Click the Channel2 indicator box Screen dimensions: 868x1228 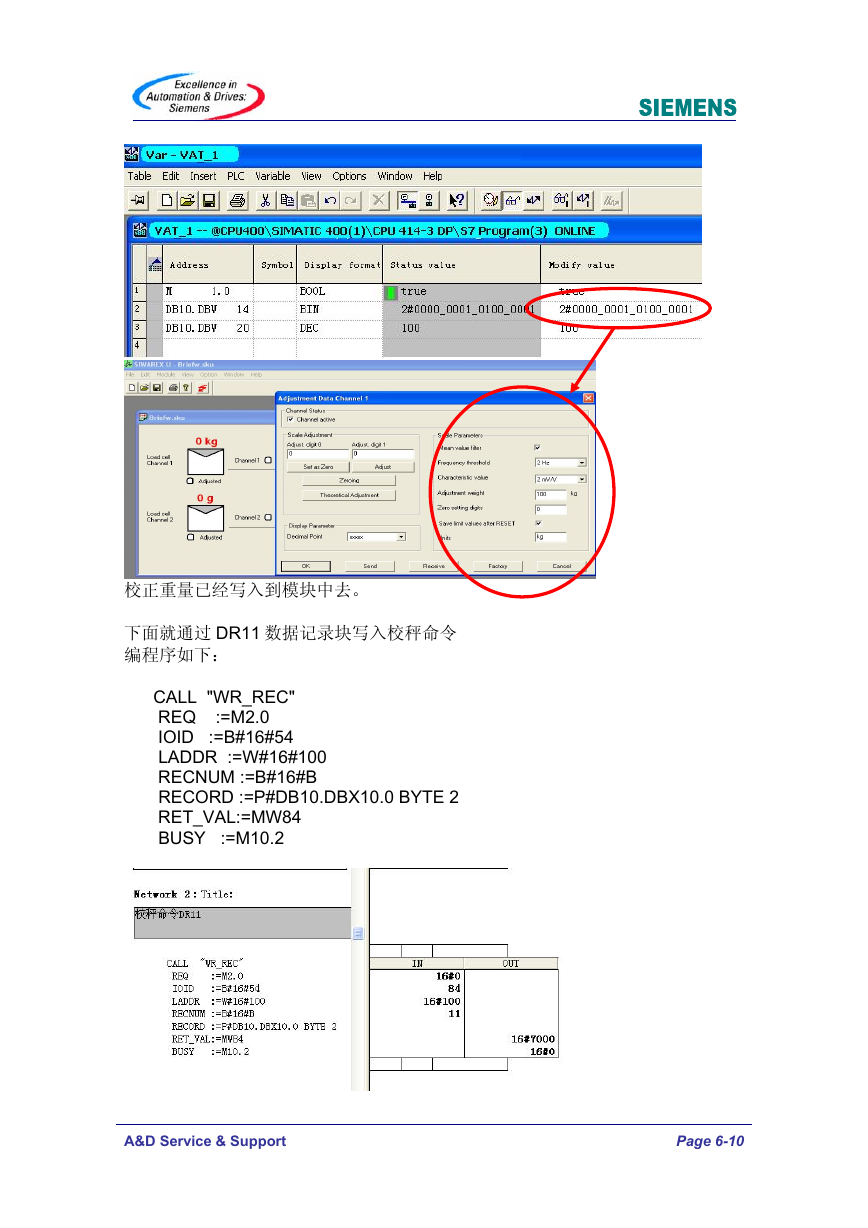267,517
